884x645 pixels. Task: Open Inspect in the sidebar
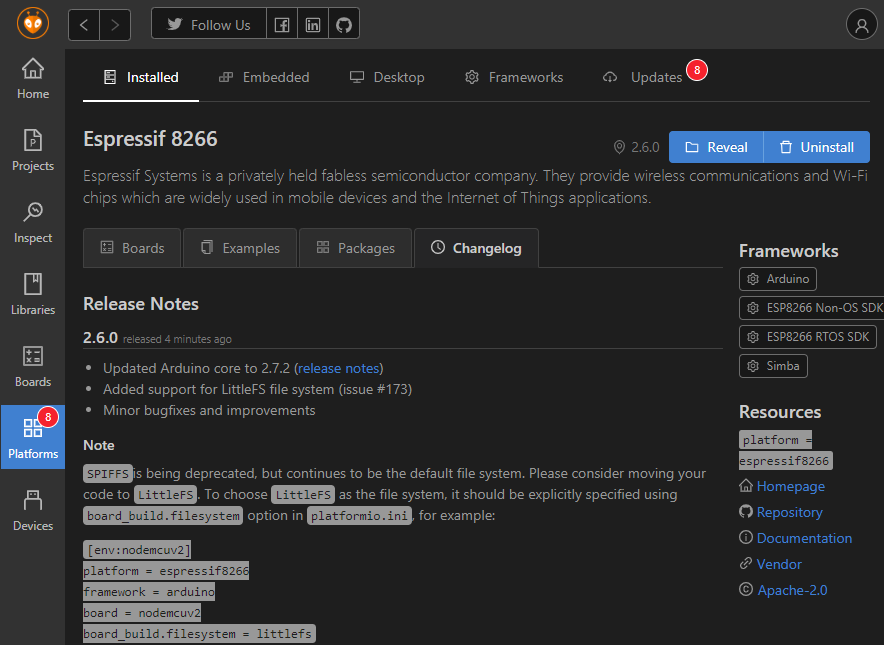pos(33,223)
